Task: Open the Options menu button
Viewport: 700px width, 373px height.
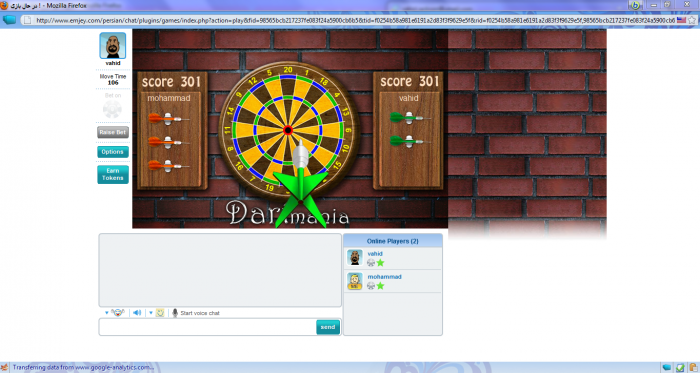Action: (x=112, y=152)
